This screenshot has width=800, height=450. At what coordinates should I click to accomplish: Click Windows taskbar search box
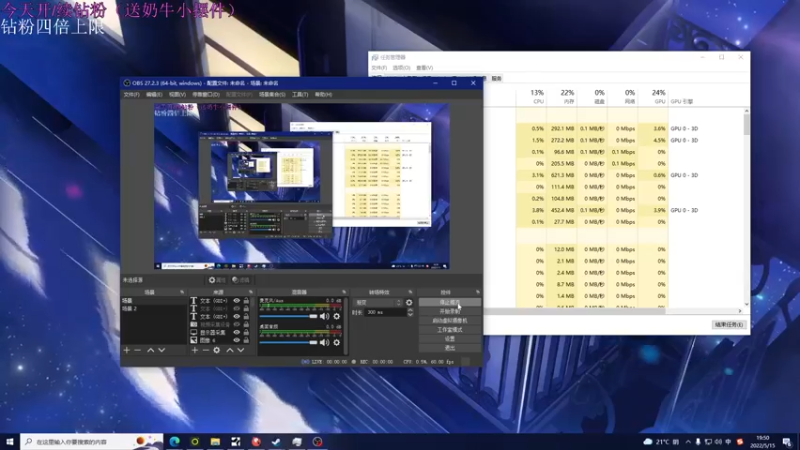[92, 441]
